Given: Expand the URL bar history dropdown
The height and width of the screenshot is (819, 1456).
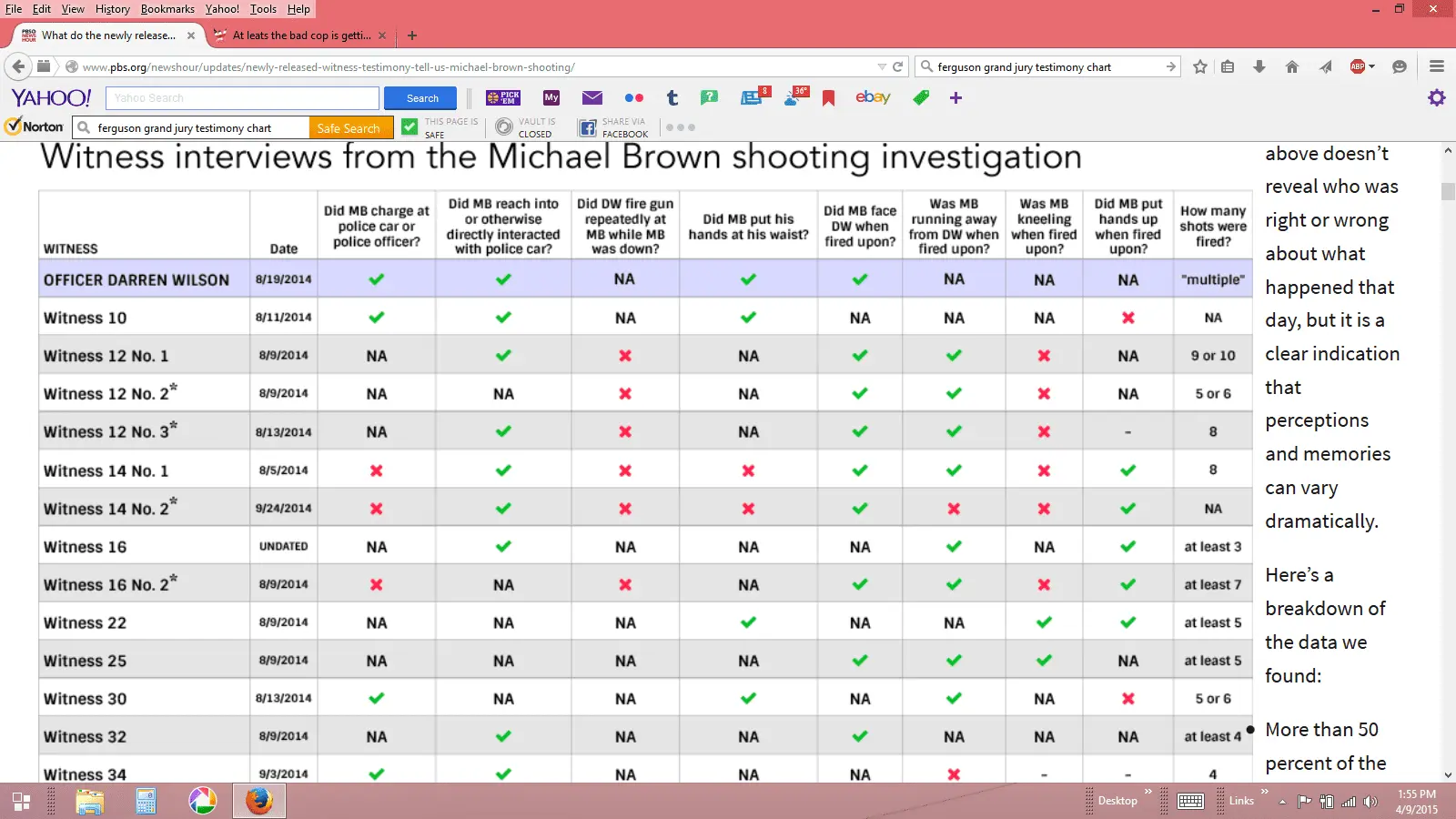Looking at the screenshot, I should point(881,67).
